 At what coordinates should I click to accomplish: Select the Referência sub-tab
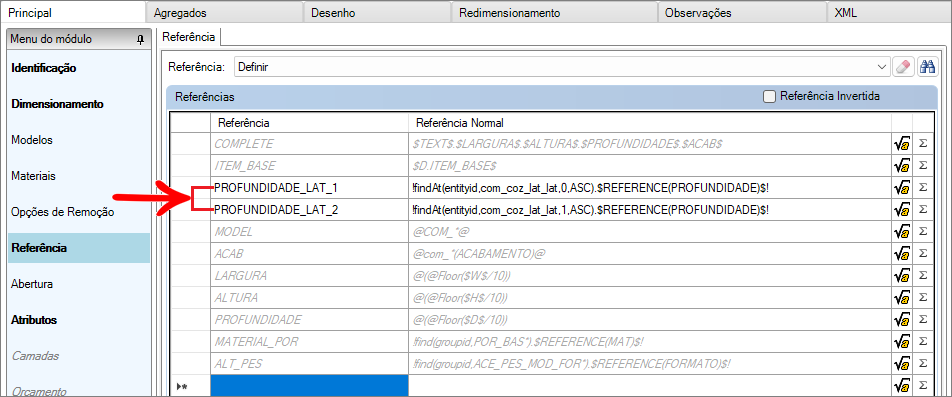(x=188, y=37)
